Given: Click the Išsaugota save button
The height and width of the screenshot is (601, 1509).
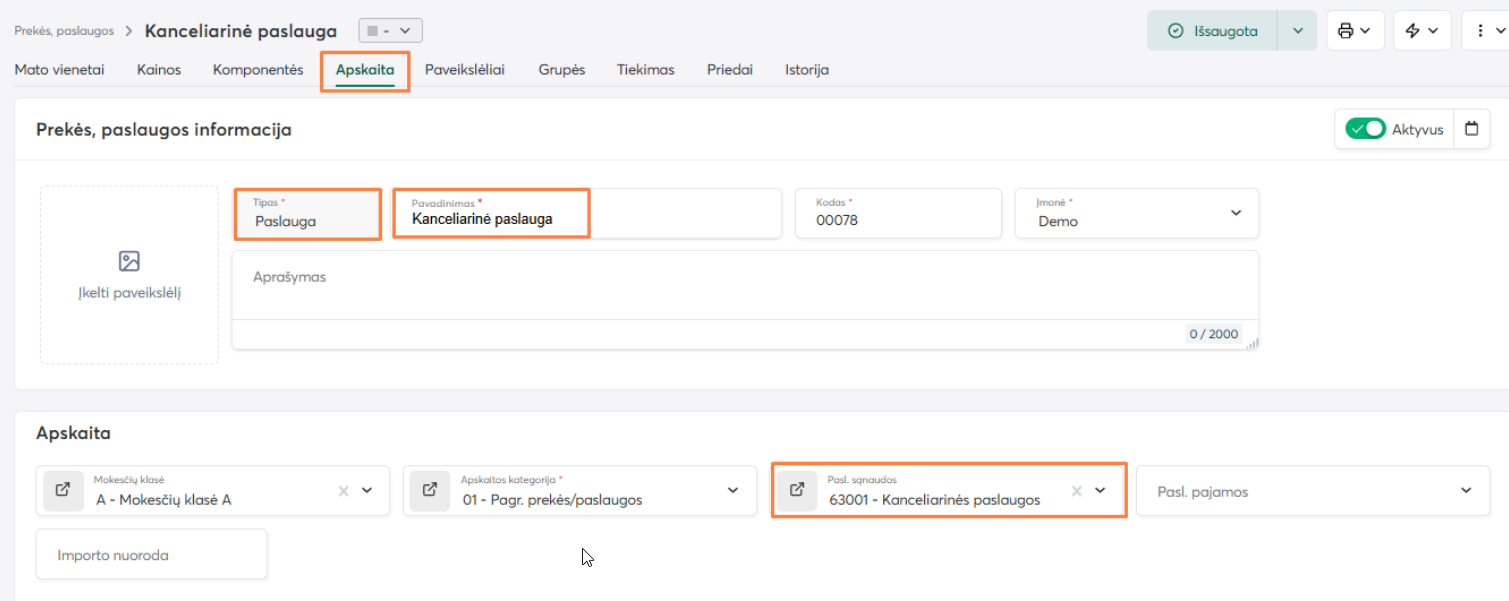Looking at the screenshot, I should click(1213, 31).
